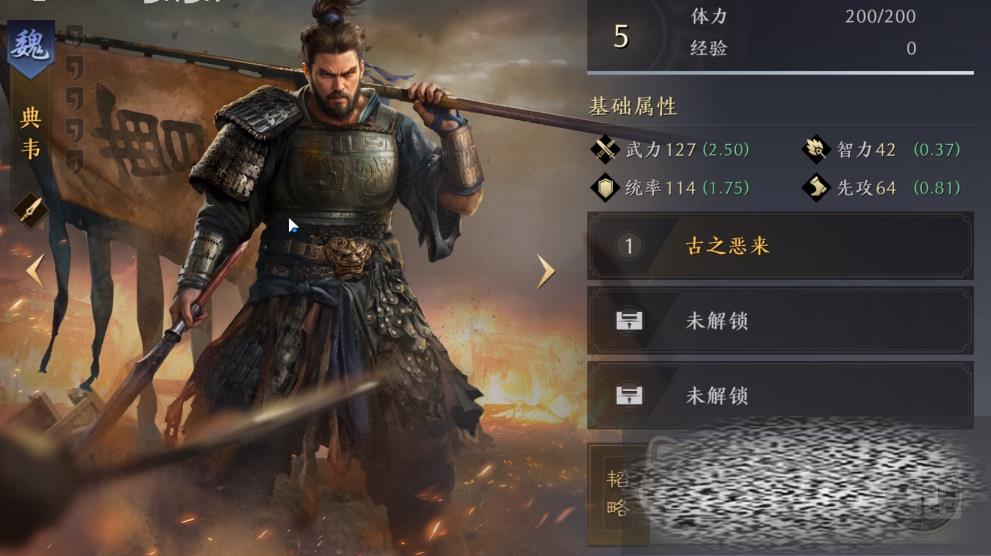
Task: Click the 魏 faction badge
Action: (30, 49)
